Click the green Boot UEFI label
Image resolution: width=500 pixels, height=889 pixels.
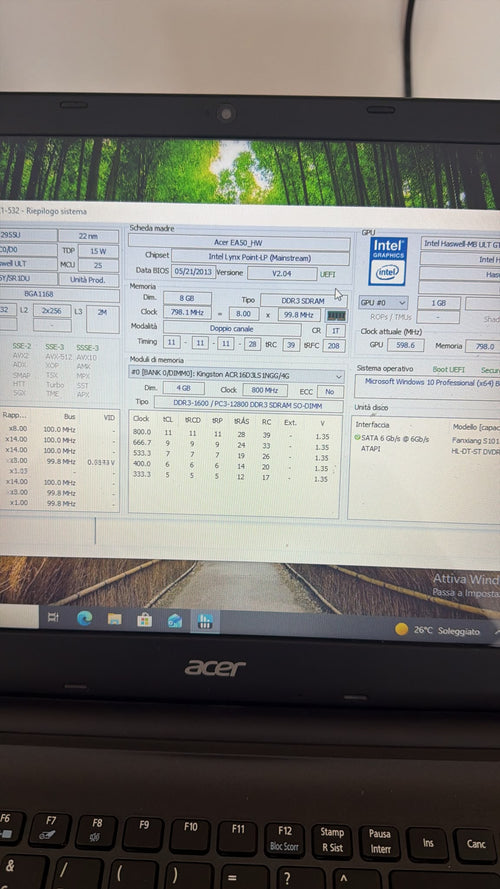pos(449,369)
